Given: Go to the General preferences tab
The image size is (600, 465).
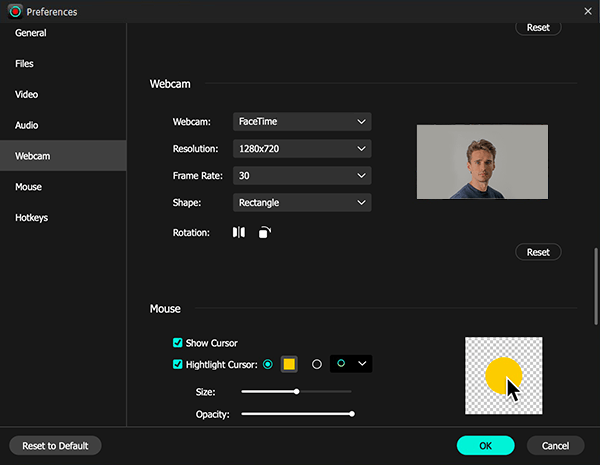Looking at the screenshot, I should pos(63,33).
